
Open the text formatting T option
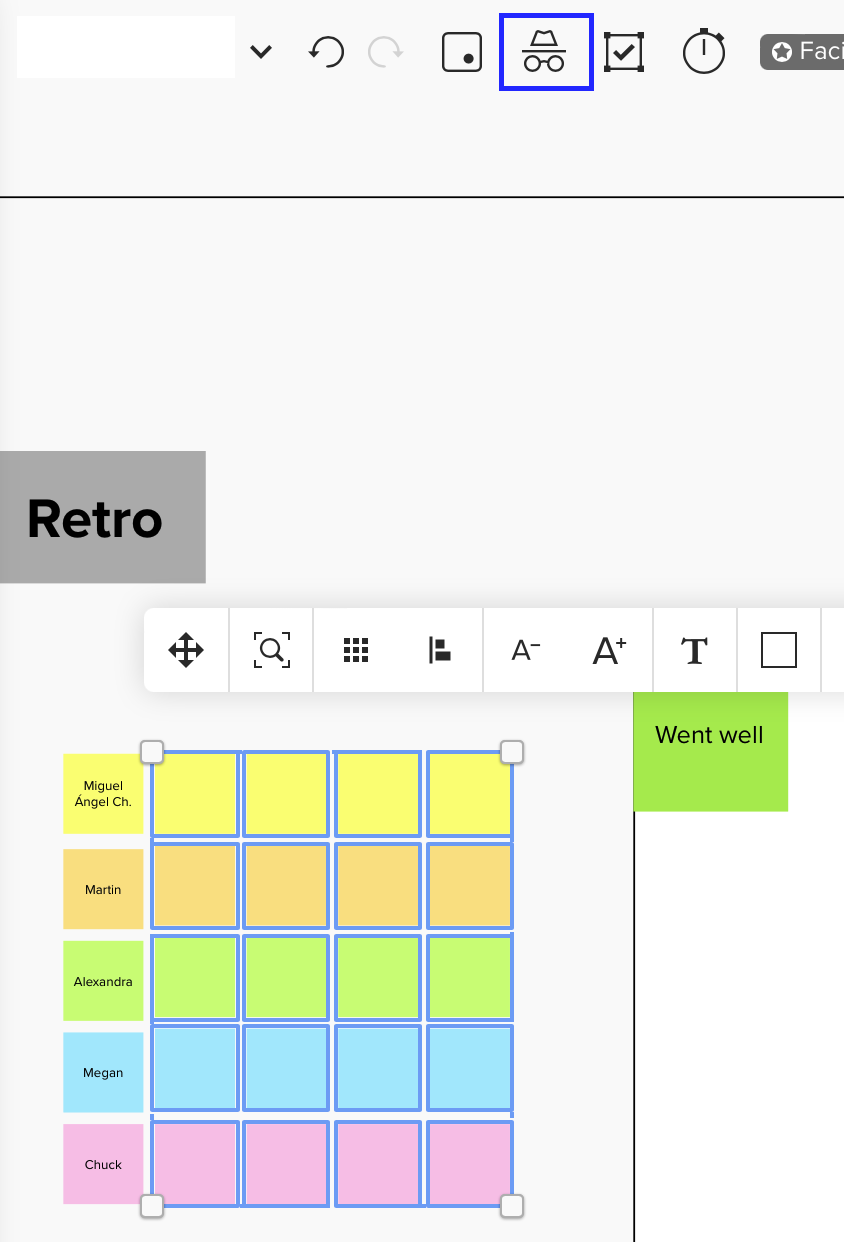click(694, 651)
